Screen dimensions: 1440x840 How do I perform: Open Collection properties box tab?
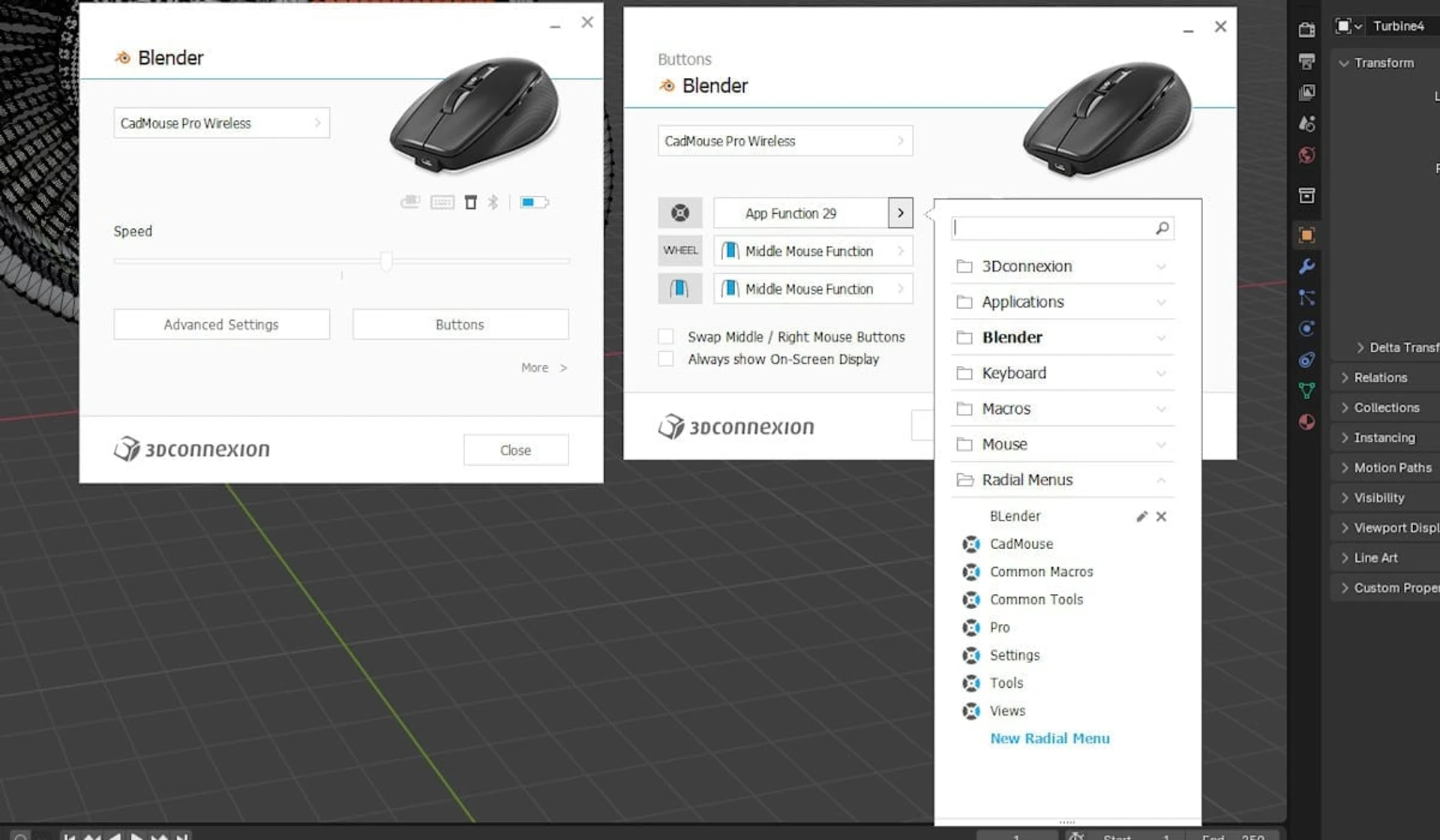1306,196
